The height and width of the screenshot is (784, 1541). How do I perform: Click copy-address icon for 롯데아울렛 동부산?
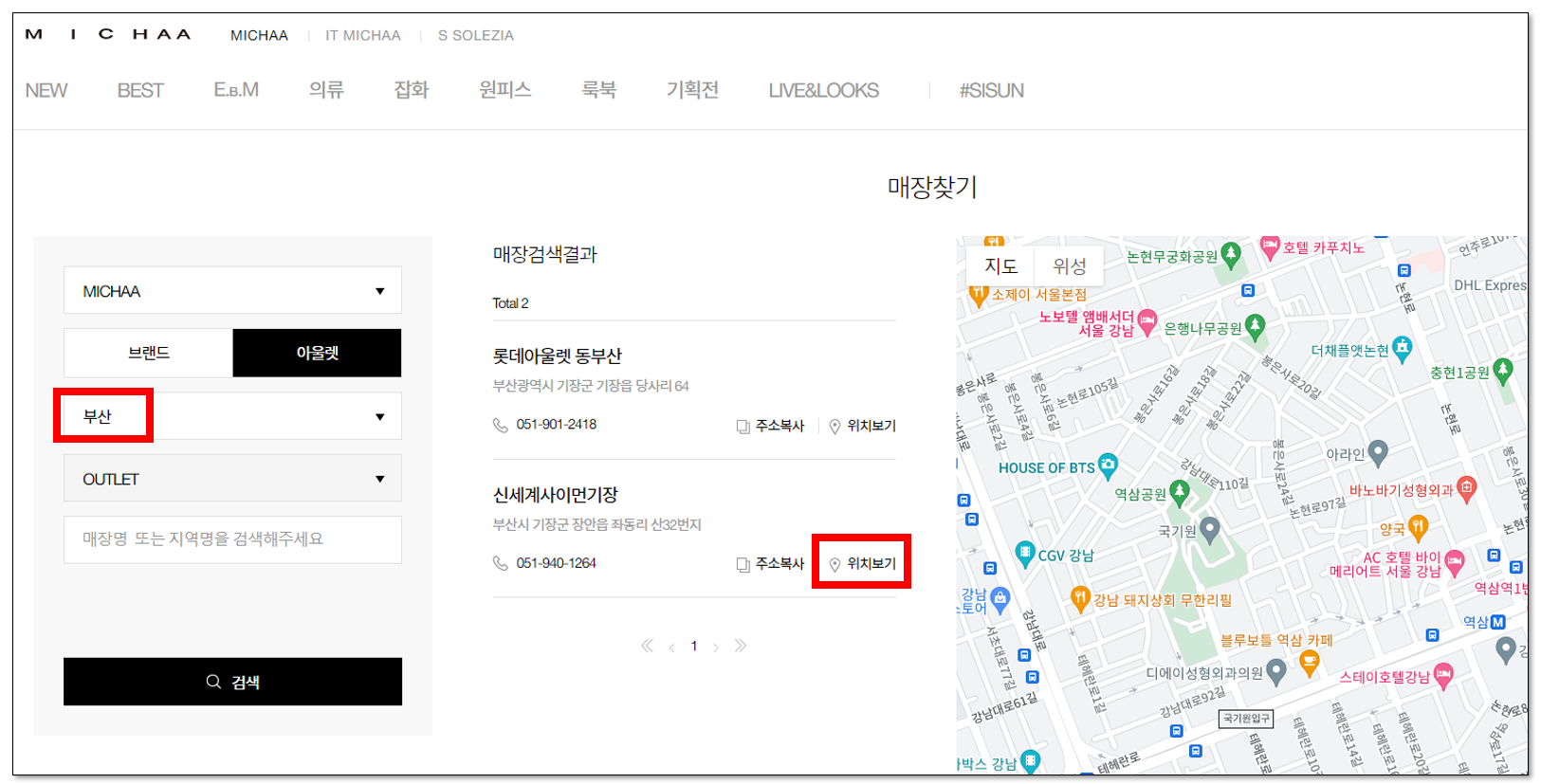743,427
